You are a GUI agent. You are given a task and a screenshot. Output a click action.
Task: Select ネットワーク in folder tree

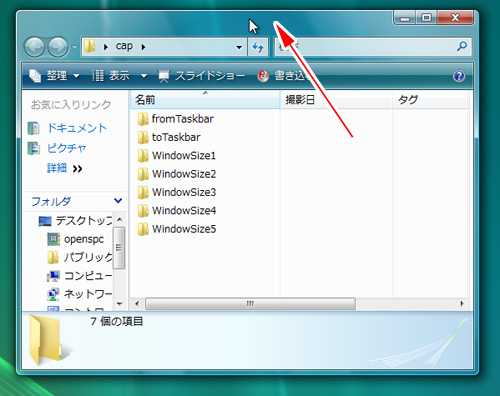88,294
